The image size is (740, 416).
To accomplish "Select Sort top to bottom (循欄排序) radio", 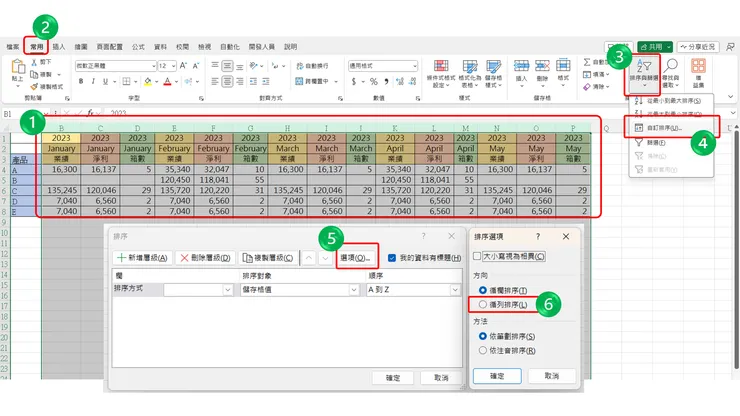I will (x=482, y=290).
